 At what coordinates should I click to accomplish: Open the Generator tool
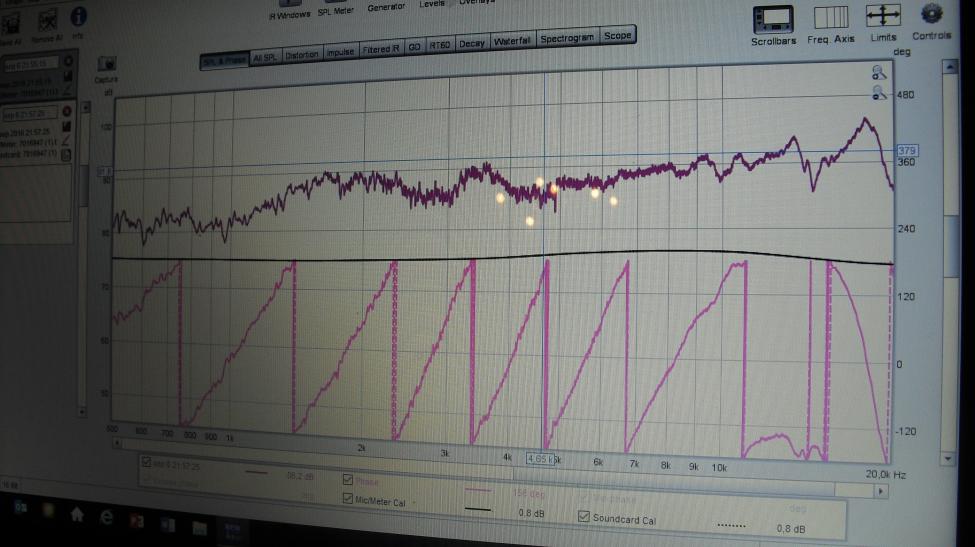pyautogui.click(x=386, y=7)
